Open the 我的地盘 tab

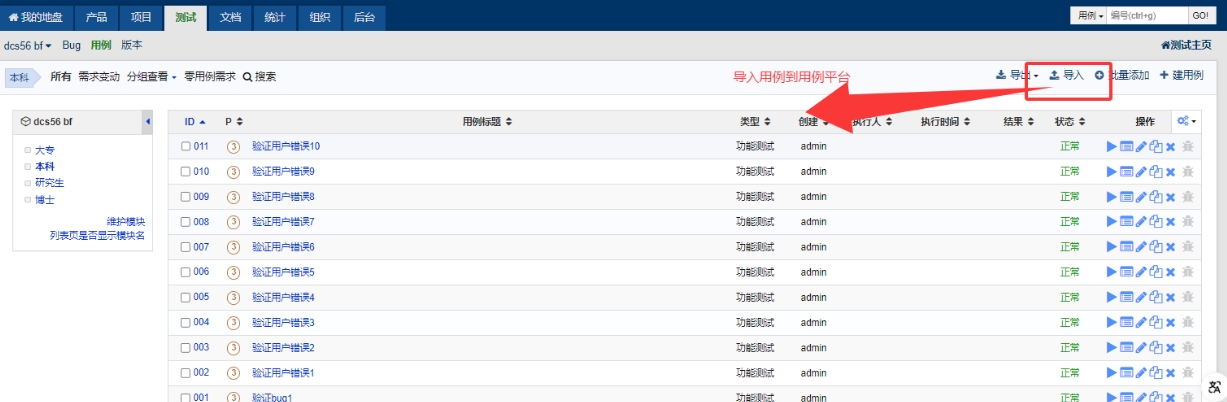[x=36, y=17]
